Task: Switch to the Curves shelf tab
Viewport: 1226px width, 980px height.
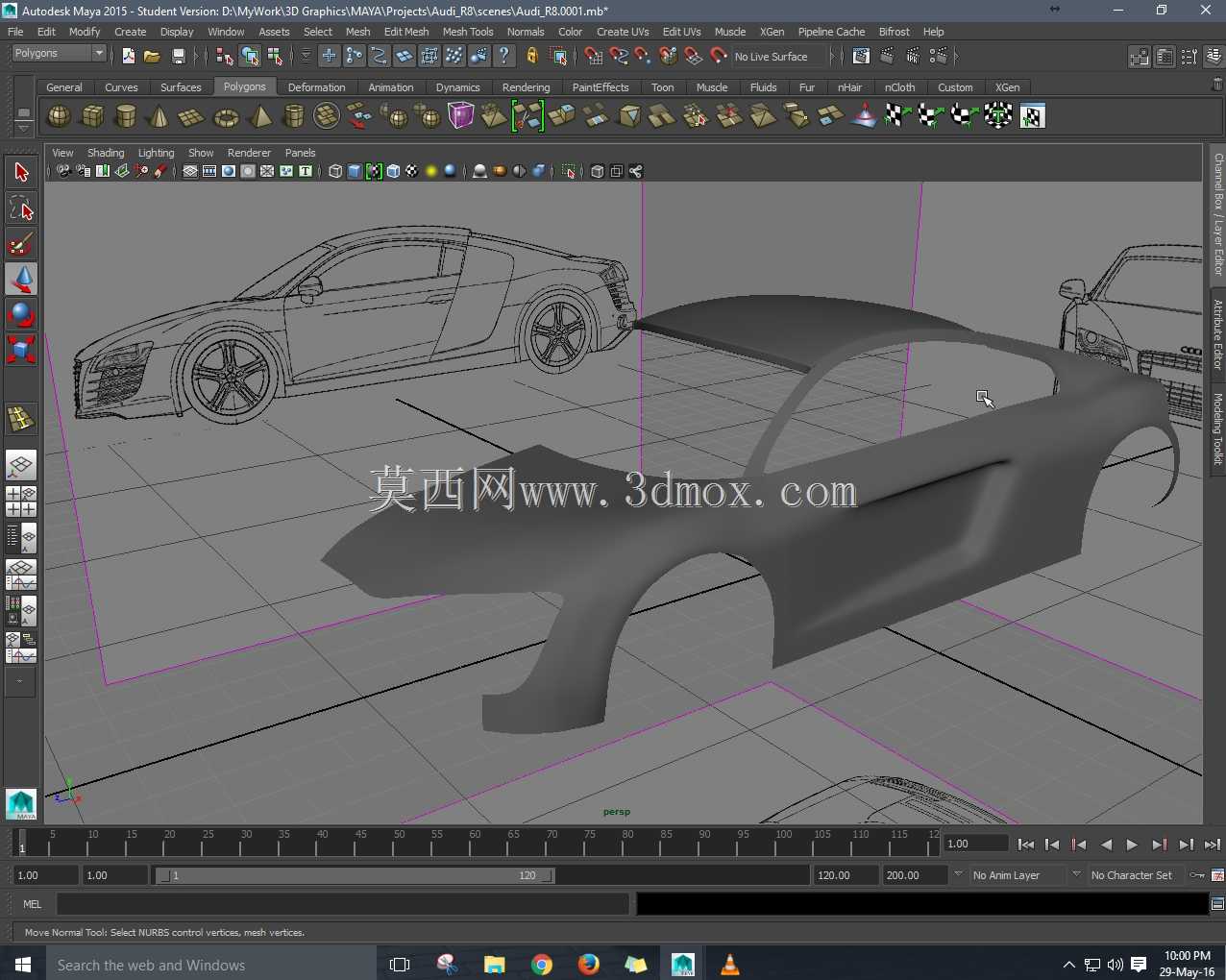Action: point(121,87)
